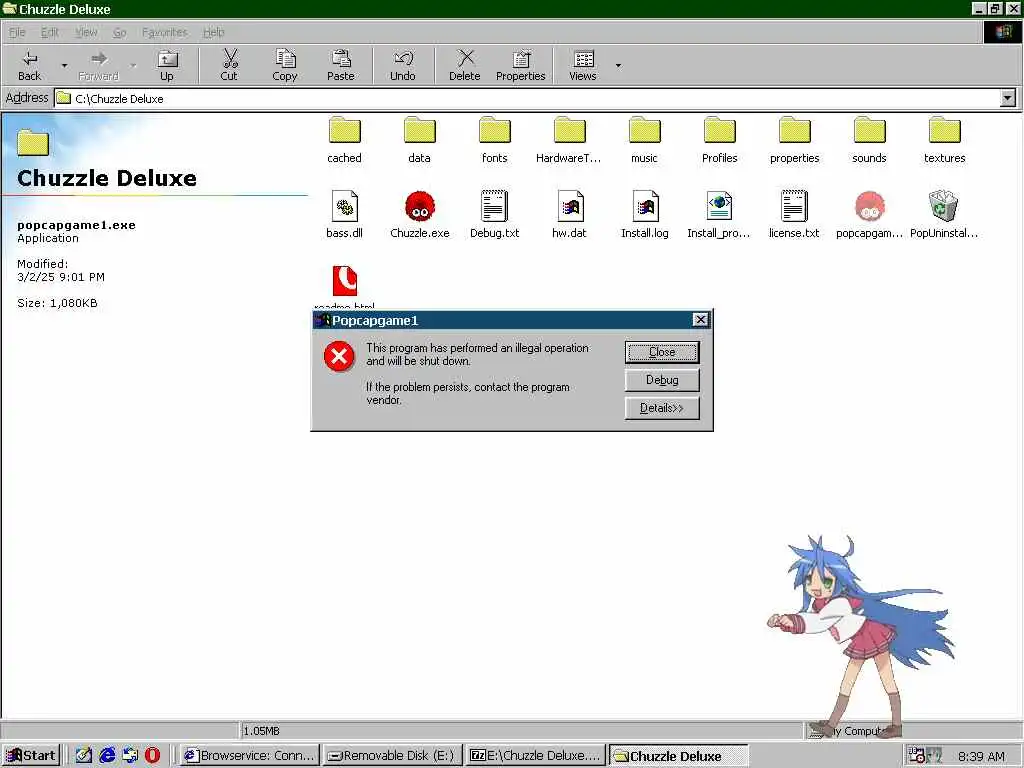Close the Popcapgame1 dialog with X
This screenshot has width=1024, height=768.
click(700, 319)
